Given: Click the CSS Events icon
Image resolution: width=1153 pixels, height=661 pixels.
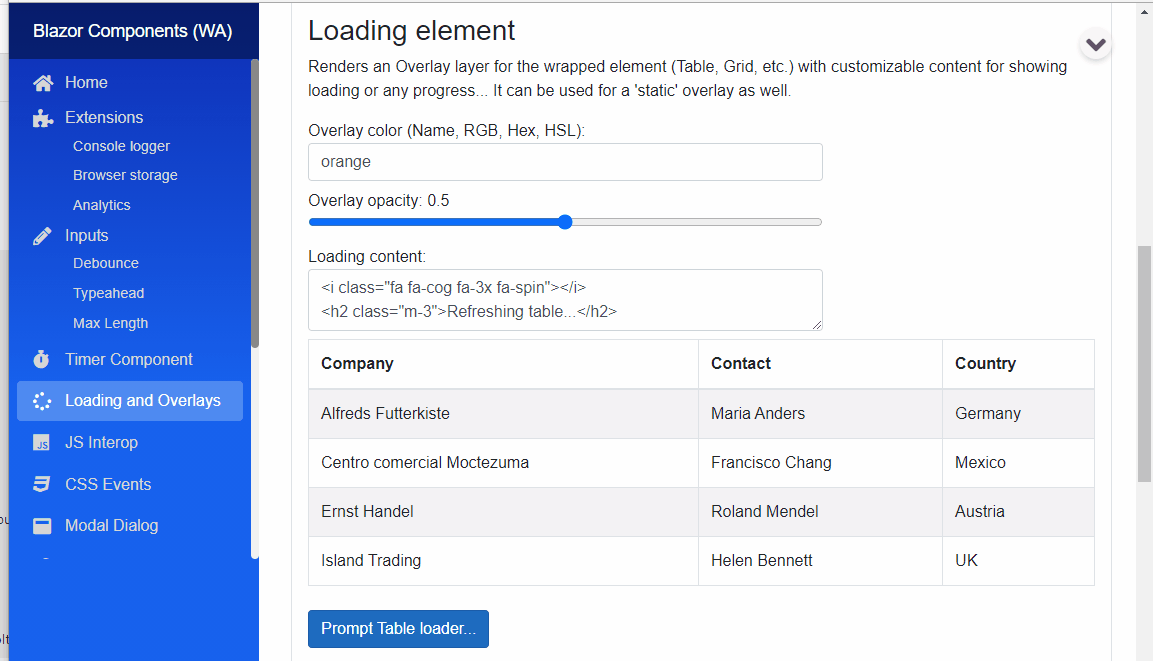Looking at the screenshot, I should 41,483.
